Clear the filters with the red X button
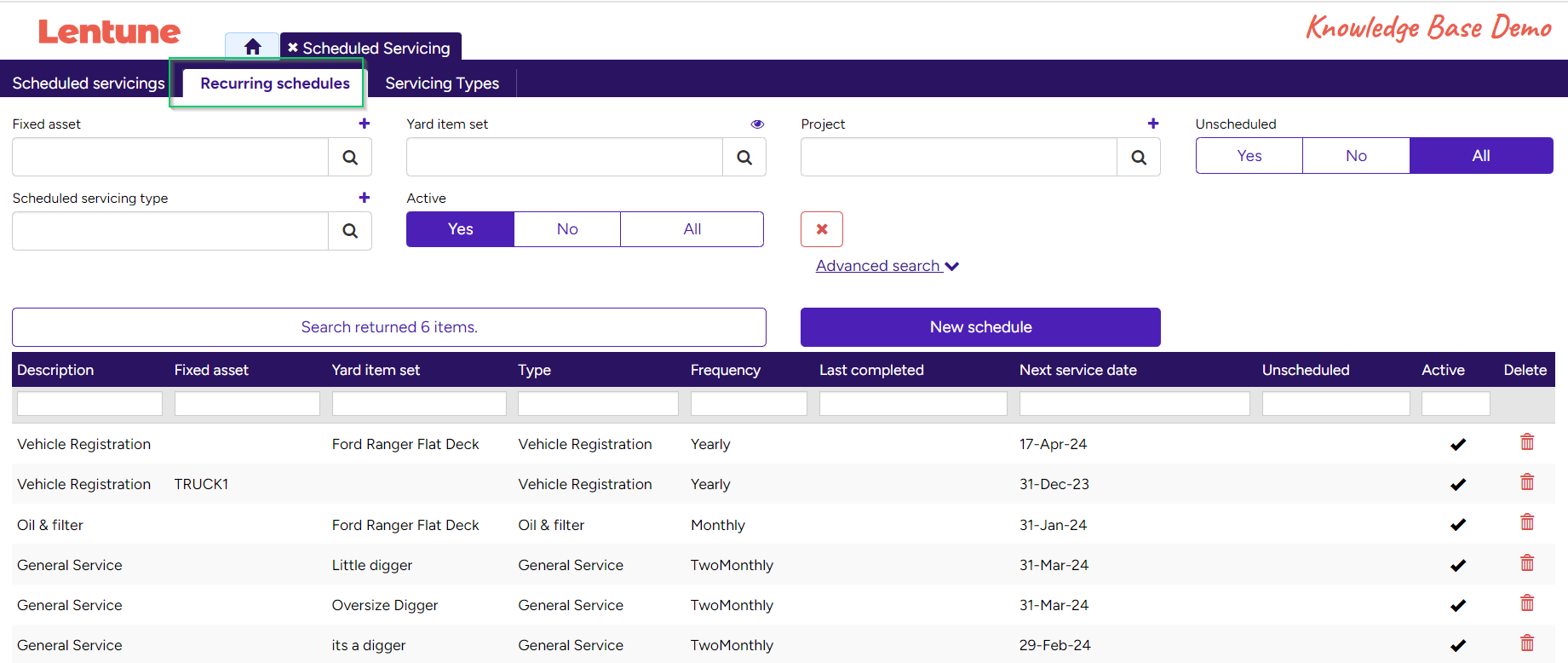Image resolution: width=1568 pixels, height=663 pixels. [822, 229]
